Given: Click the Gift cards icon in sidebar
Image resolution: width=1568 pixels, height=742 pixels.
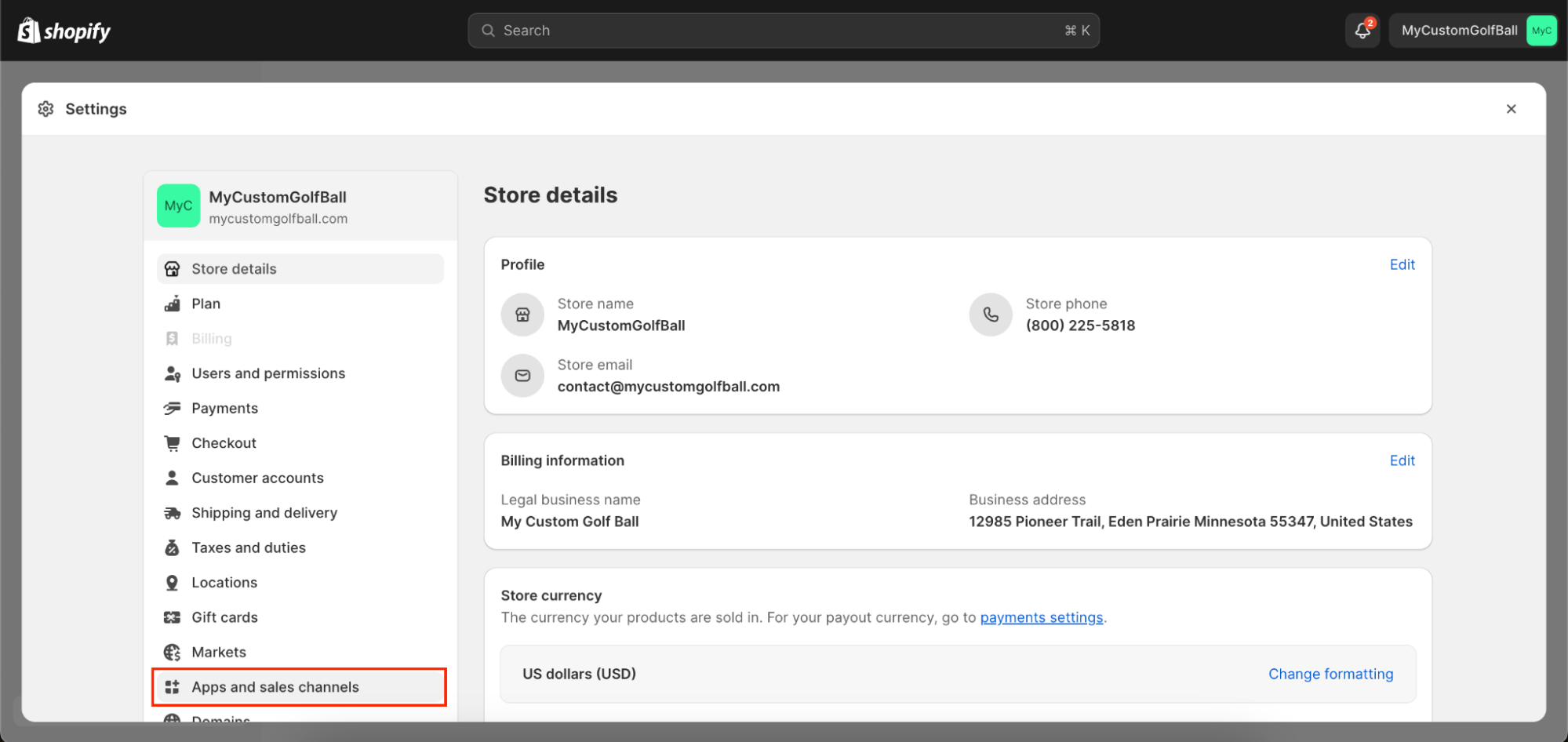Looking at the screenshot, I should [172, 617].
